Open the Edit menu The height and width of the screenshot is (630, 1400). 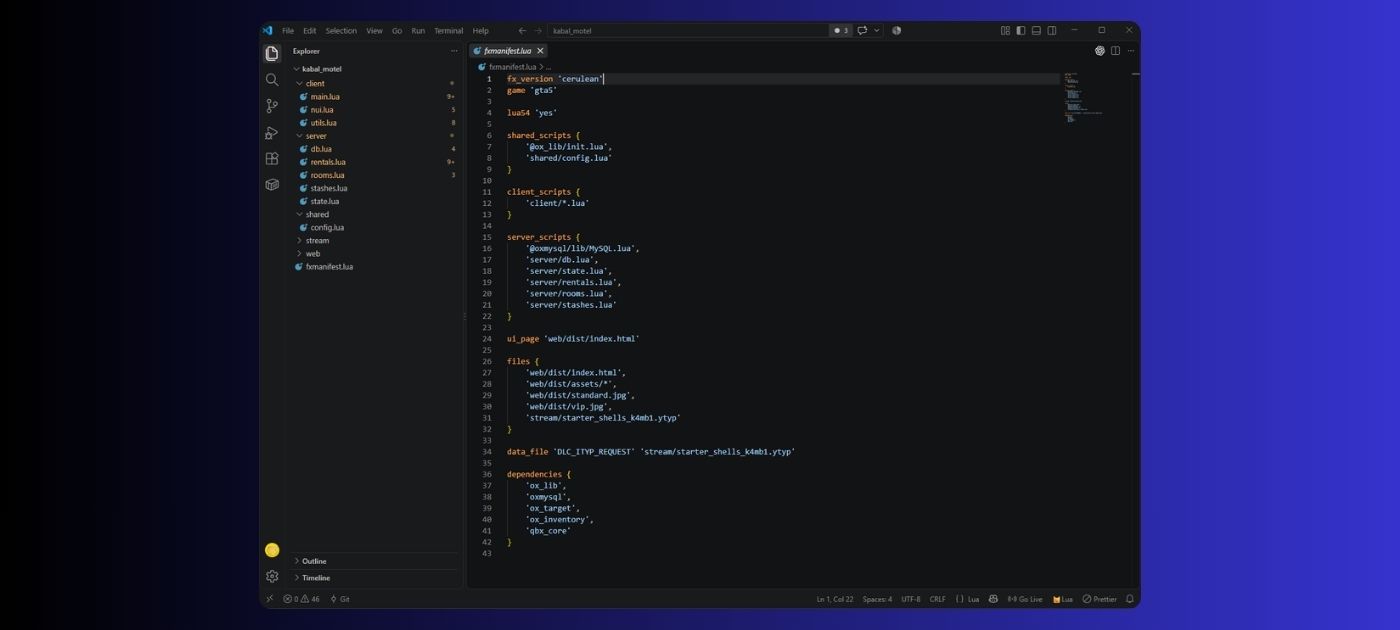pyautogui.click(x=310, y=31)
